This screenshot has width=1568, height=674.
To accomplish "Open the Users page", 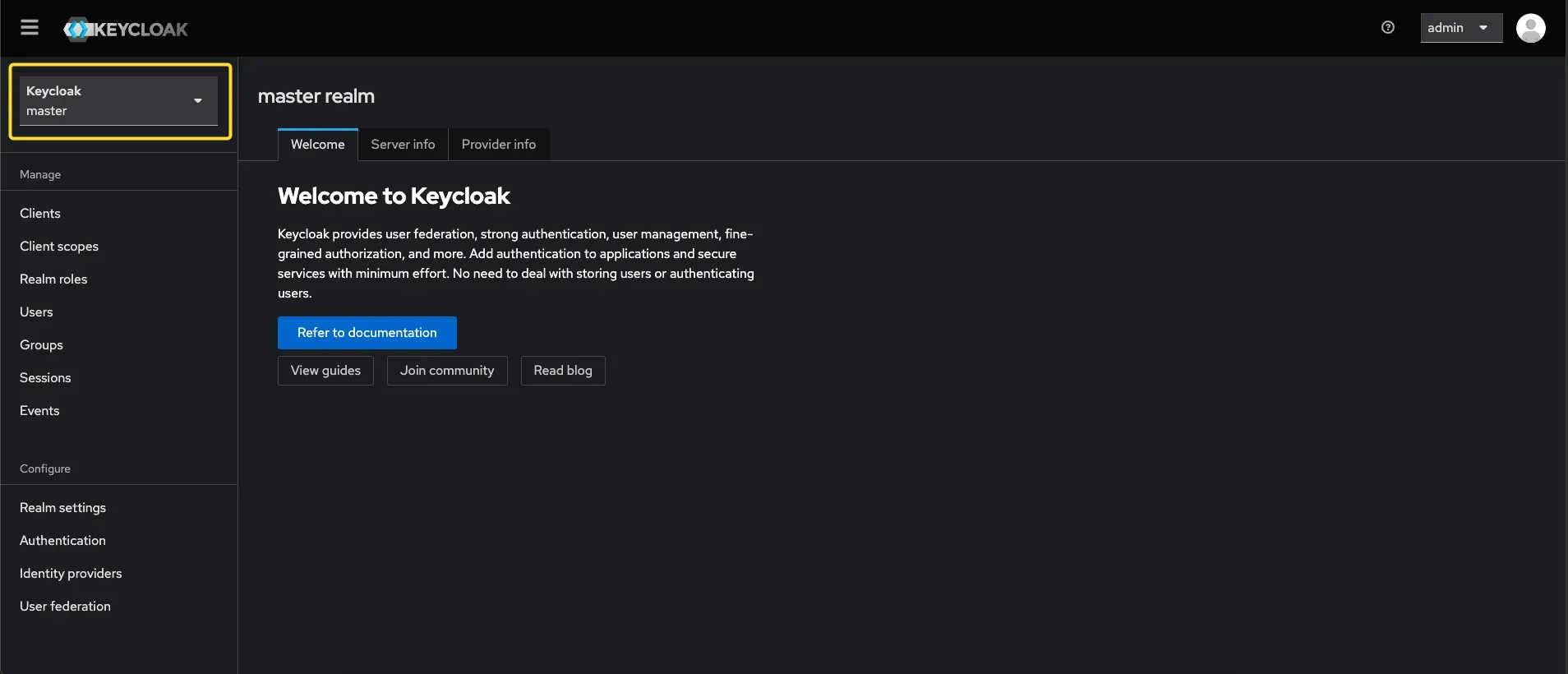I will (36, 312).
